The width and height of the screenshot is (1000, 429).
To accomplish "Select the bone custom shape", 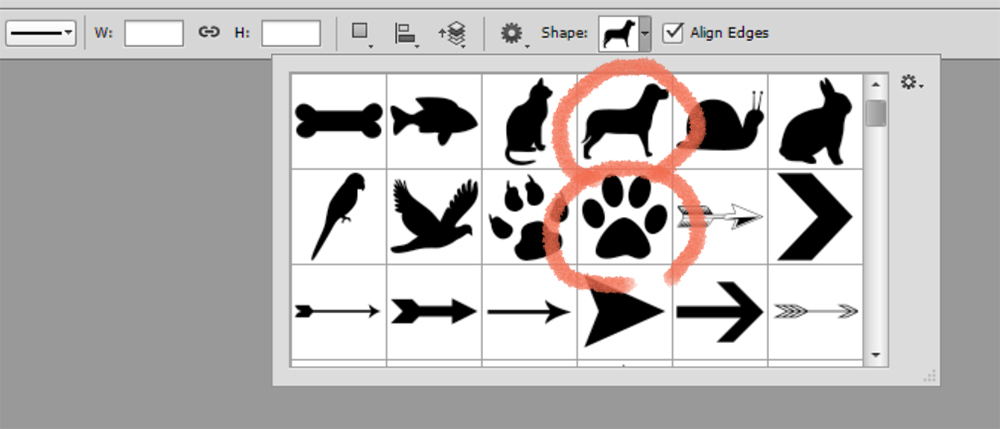I will tap(339, 121).
